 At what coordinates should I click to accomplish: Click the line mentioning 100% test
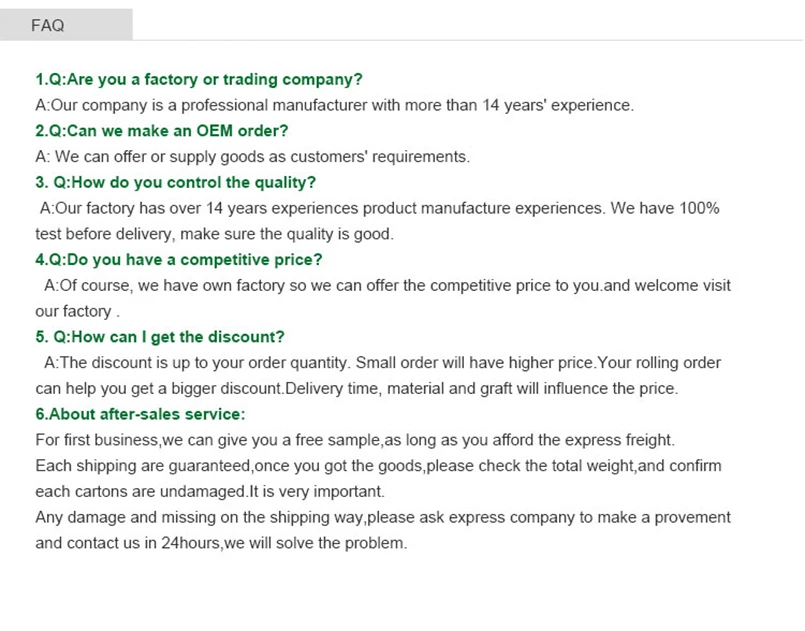tap(379, 208)
